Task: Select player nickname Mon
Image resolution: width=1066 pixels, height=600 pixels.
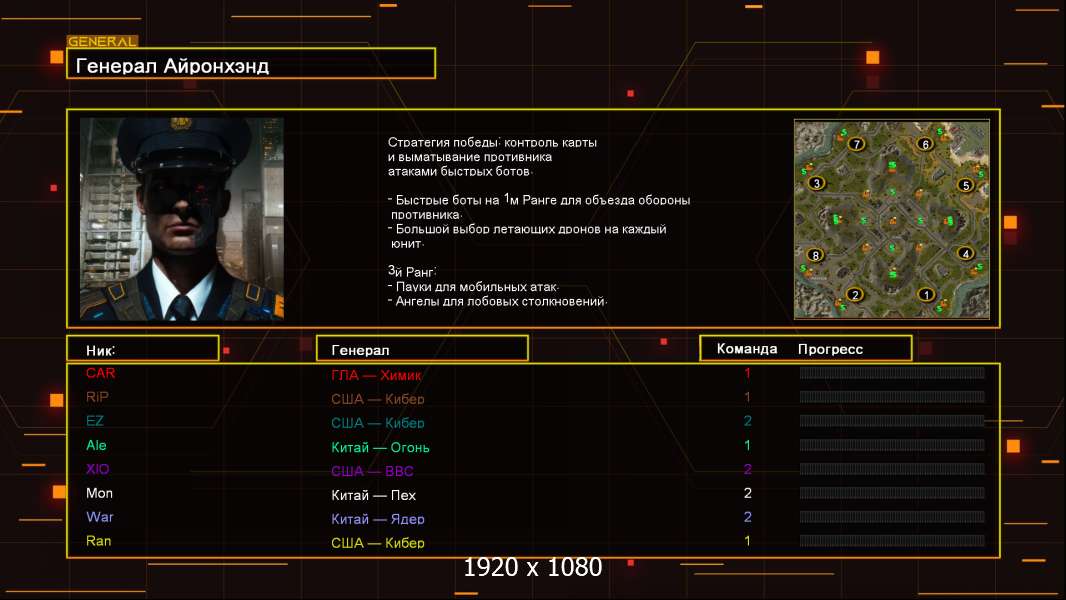Action: pyautogui.click(x=99, y=493)
